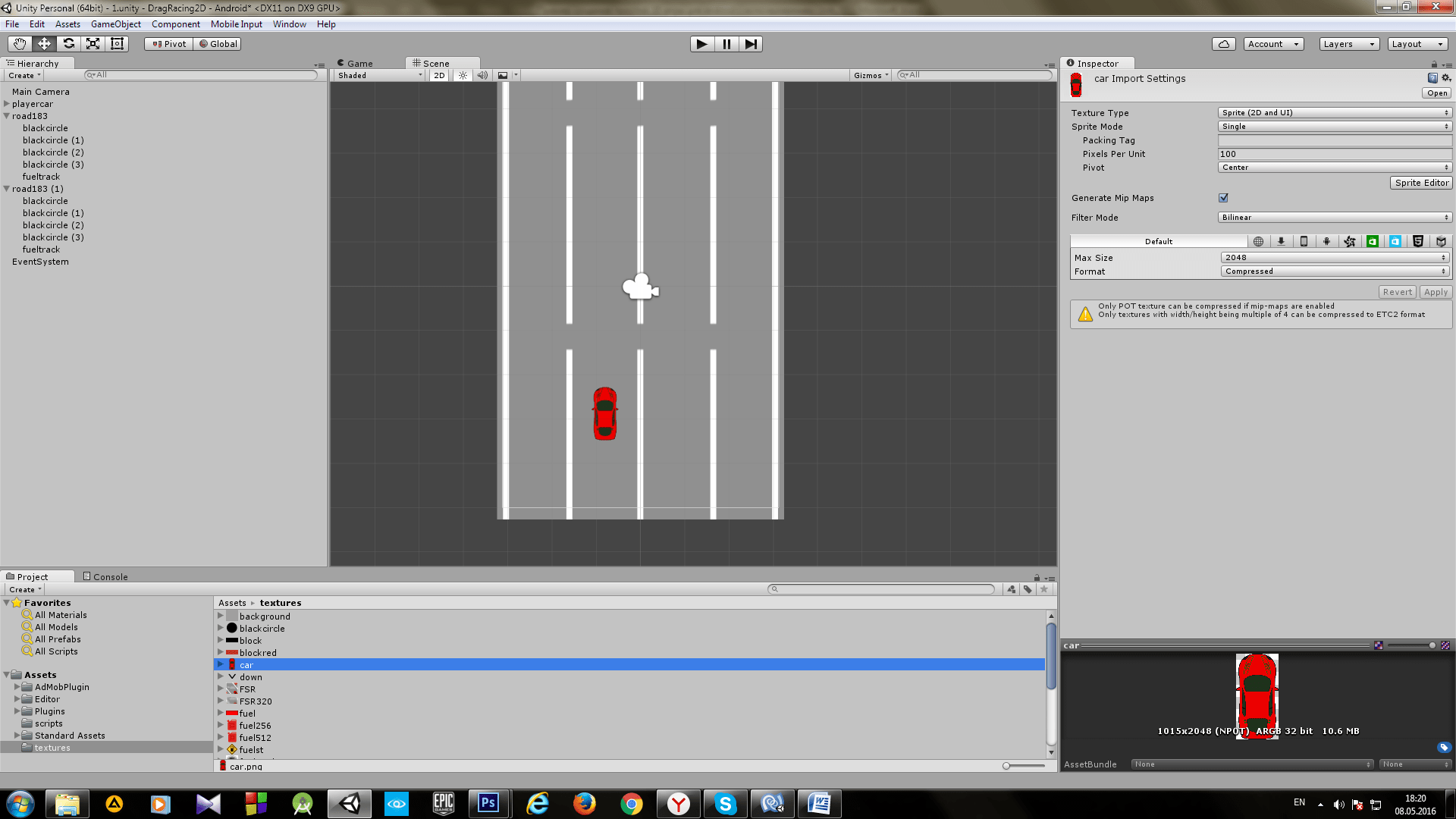
Task: Open the GameObject menu
Action: click(115, 24)
